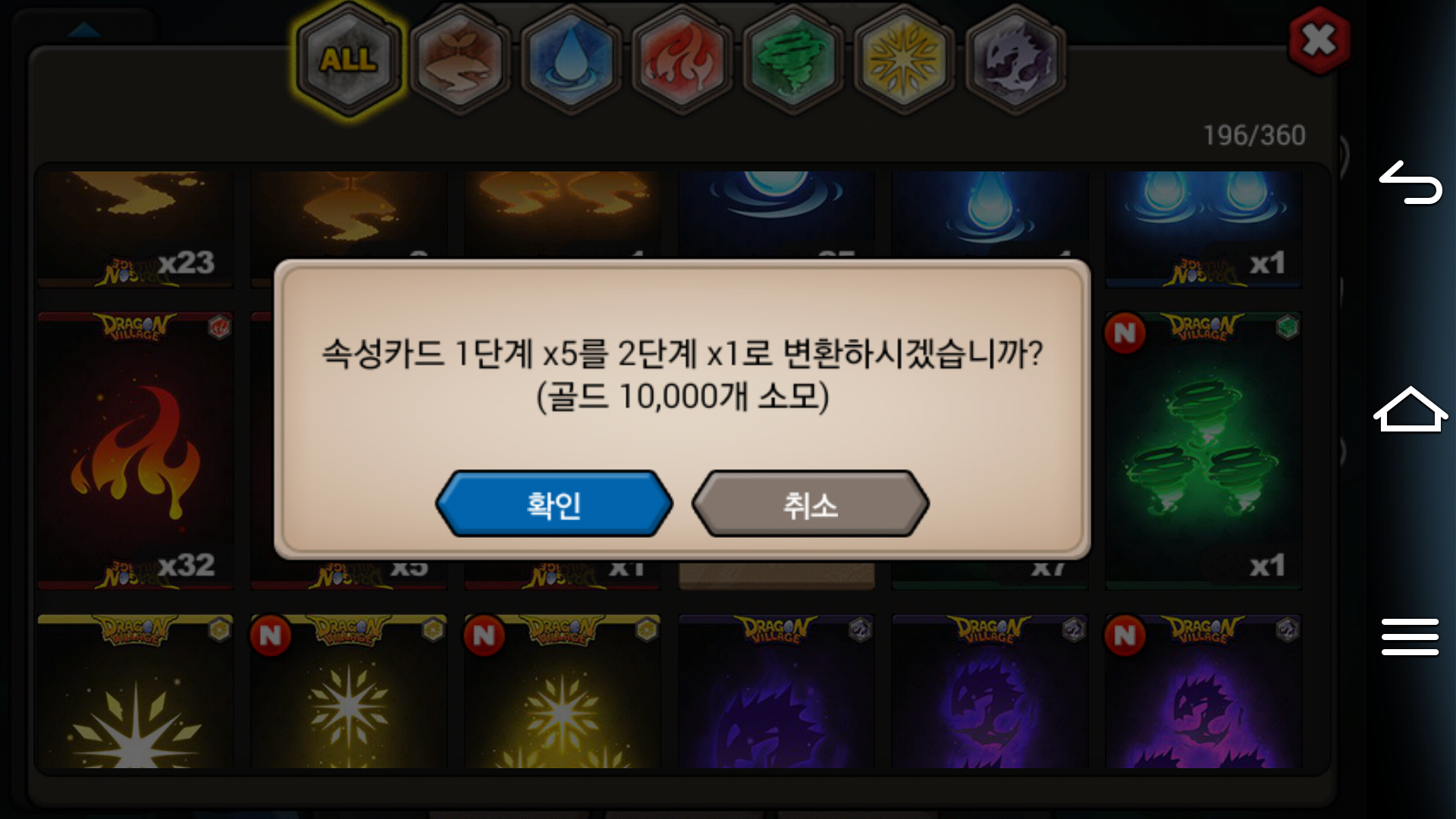Filter cards by dark dragon attribute
This screenshot has height=819, width=1456.
1015,61
